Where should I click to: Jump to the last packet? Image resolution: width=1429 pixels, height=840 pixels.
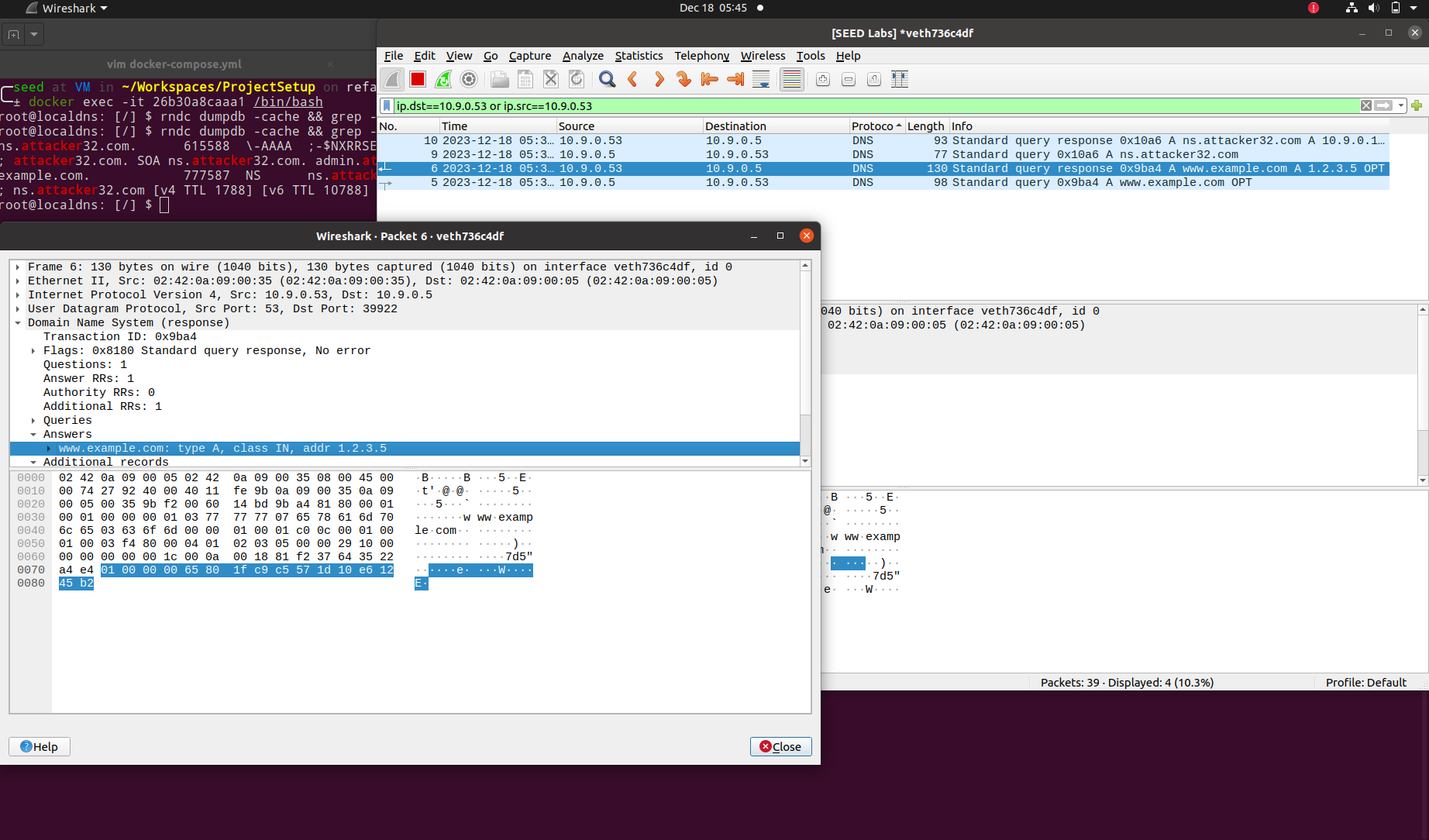tap(735, 79)
